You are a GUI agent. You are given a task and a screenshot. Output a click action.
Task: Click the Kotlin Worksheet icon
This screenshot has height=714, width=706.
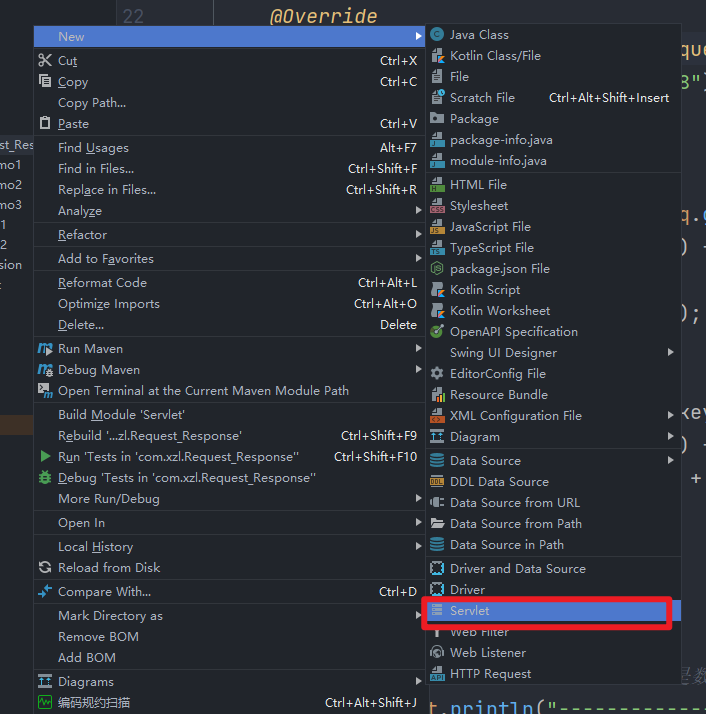[437, 311]
